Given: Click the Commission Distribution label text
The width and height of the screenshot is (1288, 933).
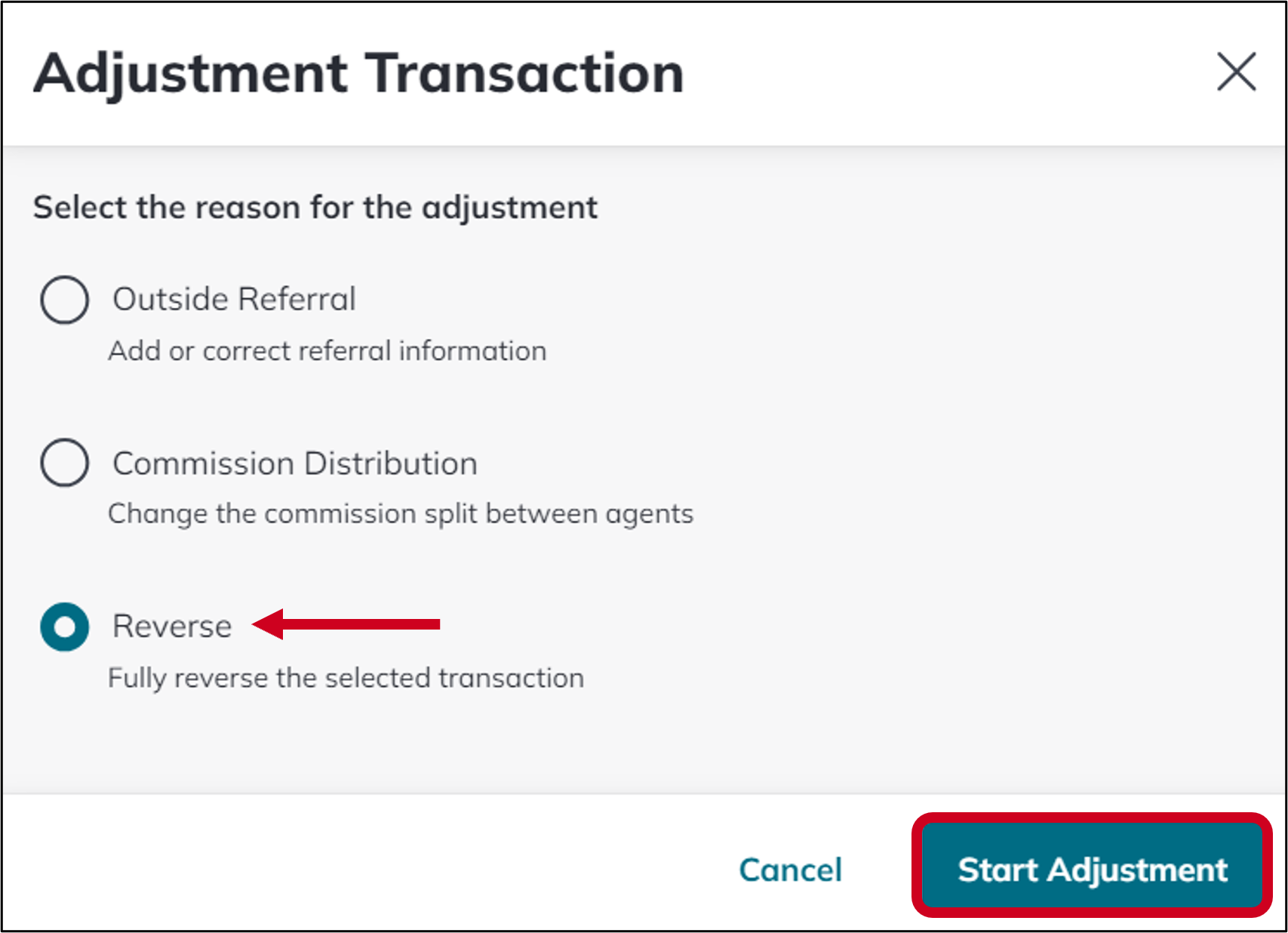Looking at the screenshot, I should point(294,463).
